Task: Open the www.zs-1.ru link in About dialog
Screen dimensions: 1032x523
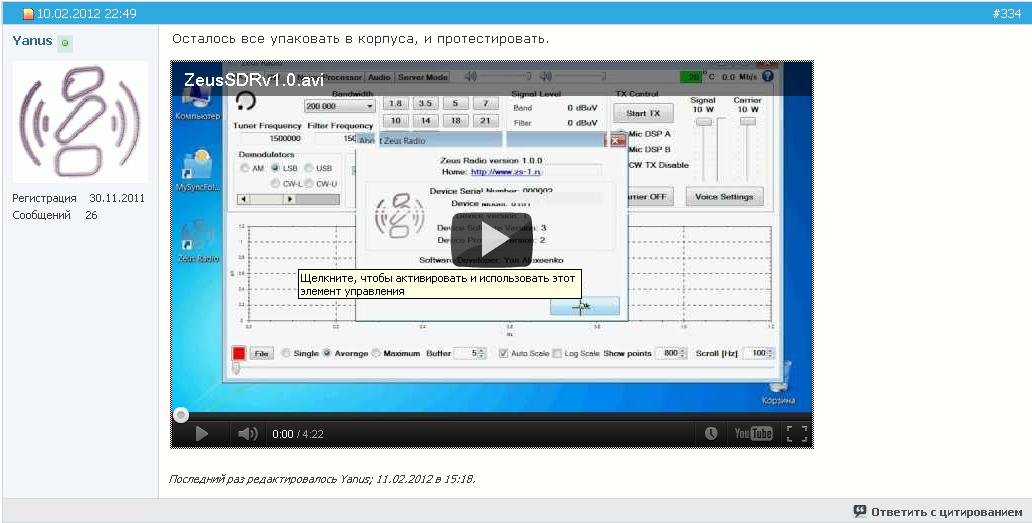Action: coord(505,172)
